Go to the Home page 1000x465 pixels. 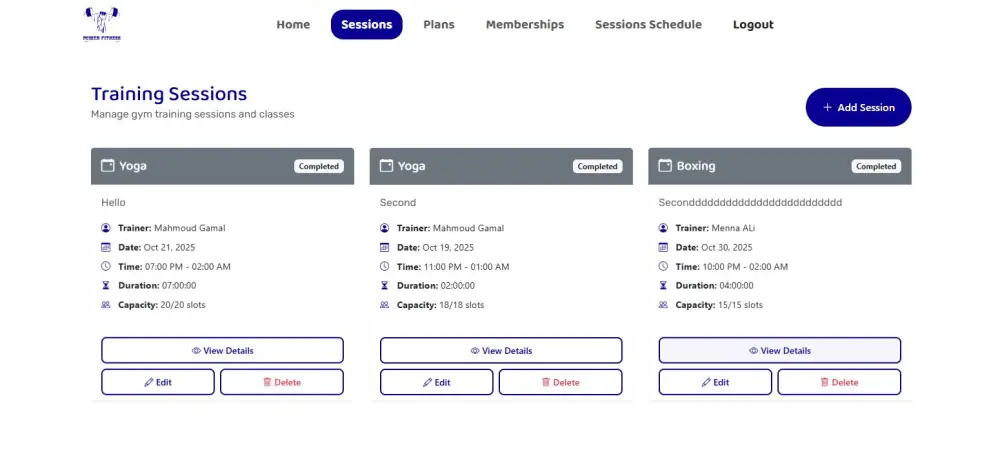(293, 25)
